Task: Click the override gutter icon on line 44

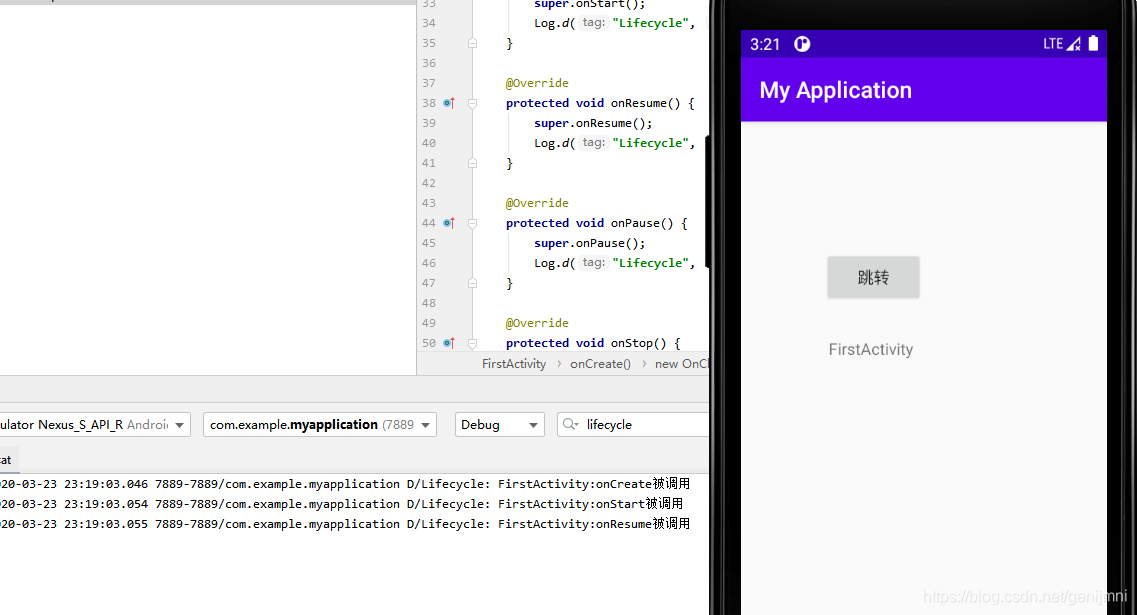Action: 449,223
